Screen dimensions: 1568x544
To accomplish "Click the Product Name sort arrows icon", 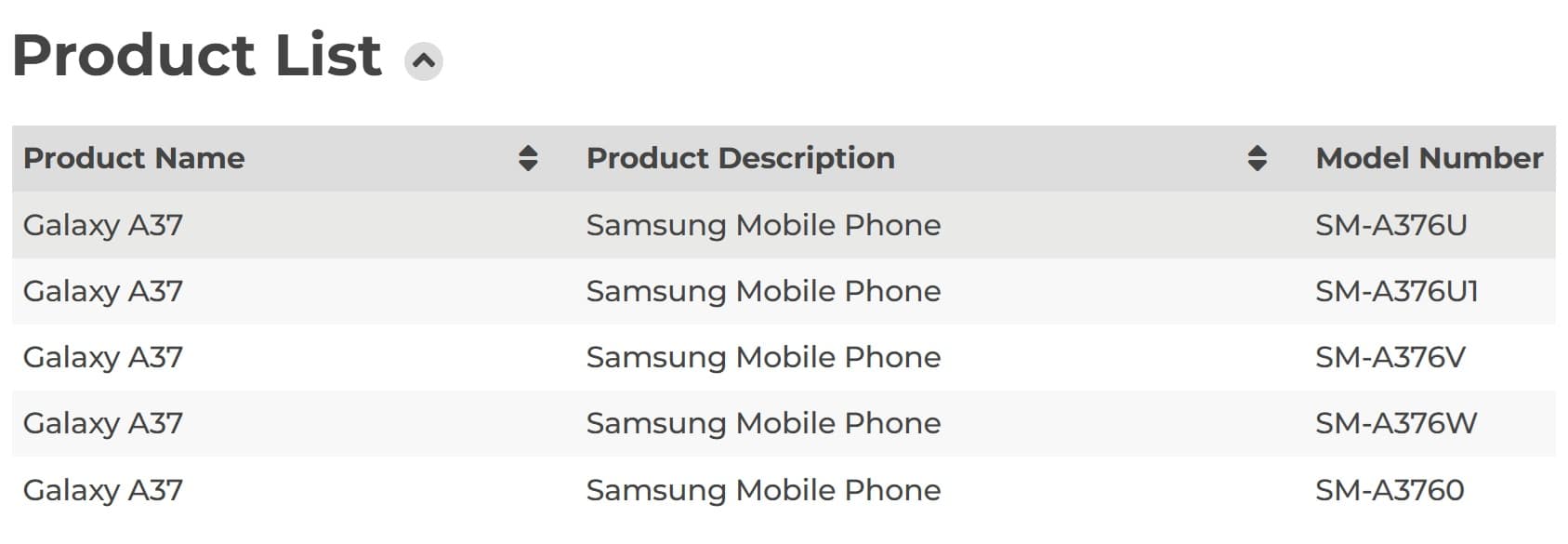I will point(528,158).
